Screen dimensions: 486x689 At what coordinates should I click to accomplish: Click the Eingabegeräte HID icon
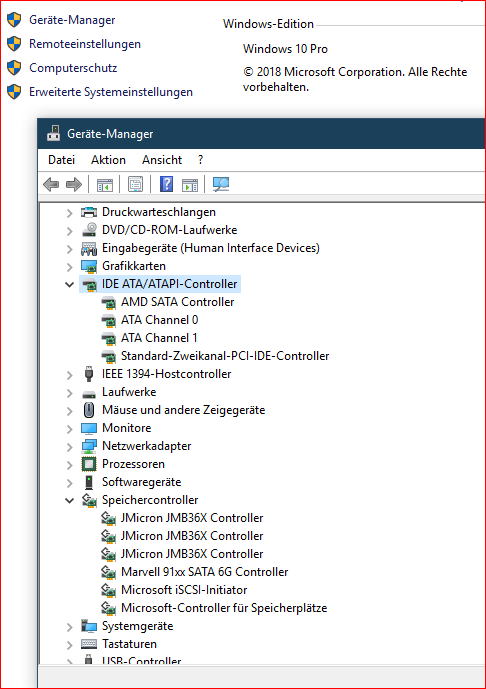click(x=89, y=248)
